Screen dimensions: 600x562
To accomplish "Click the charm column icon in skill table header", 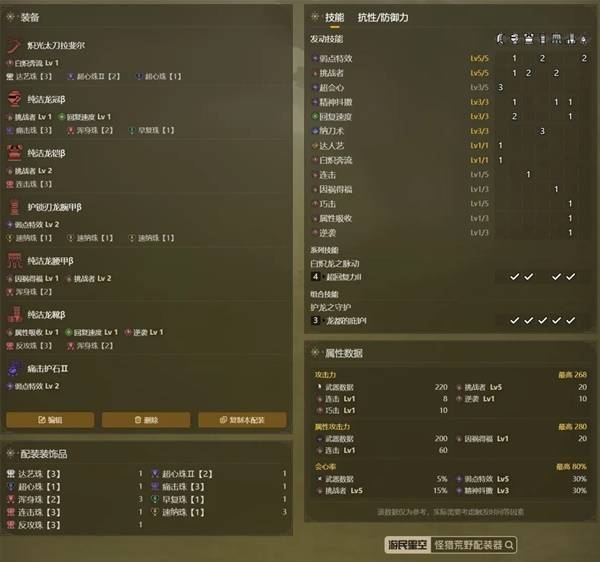I will click(x=584, y=39).
